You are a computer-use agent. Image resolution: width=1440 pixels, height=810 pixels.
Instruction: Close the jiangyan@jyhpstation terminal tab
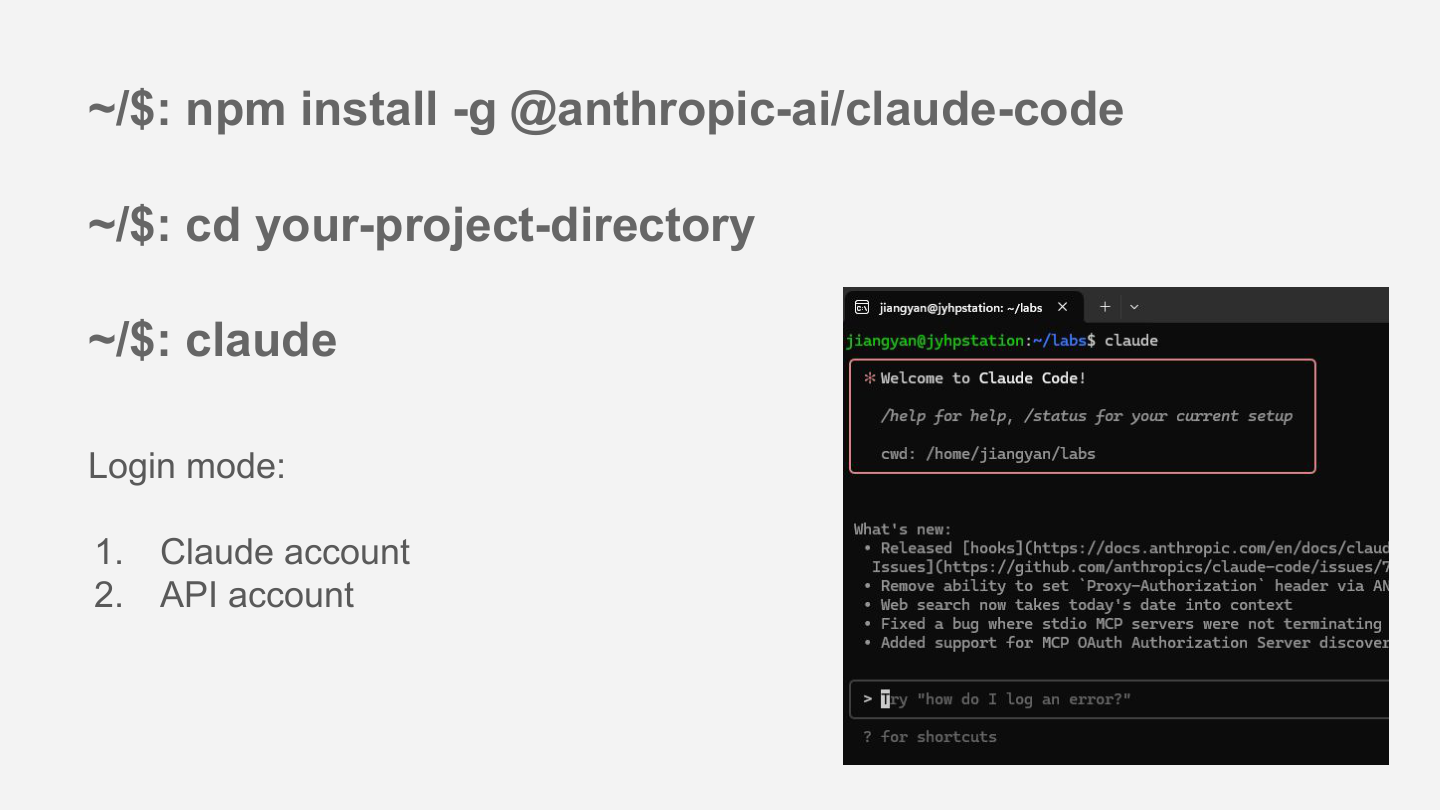pyautogui.click(x=1062, y=307)
